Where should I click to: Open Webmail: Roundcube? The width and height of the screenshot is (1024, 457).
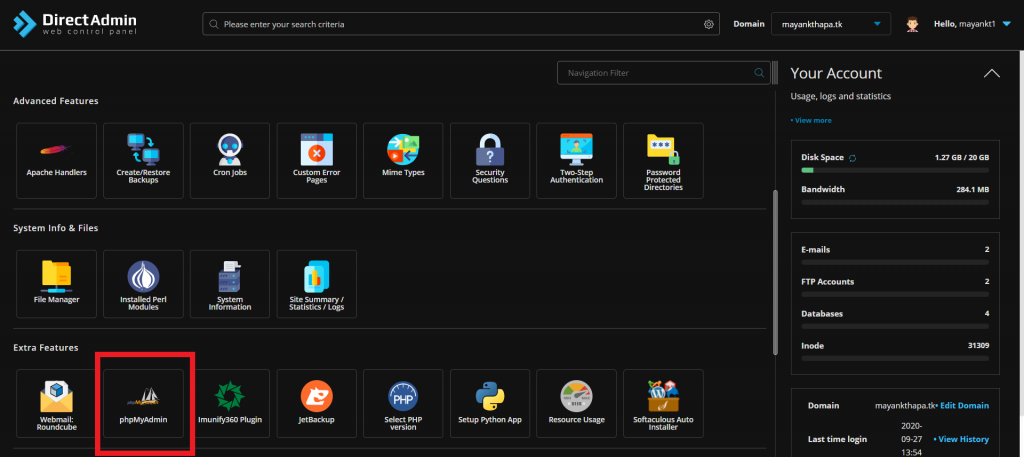point(56,403)
